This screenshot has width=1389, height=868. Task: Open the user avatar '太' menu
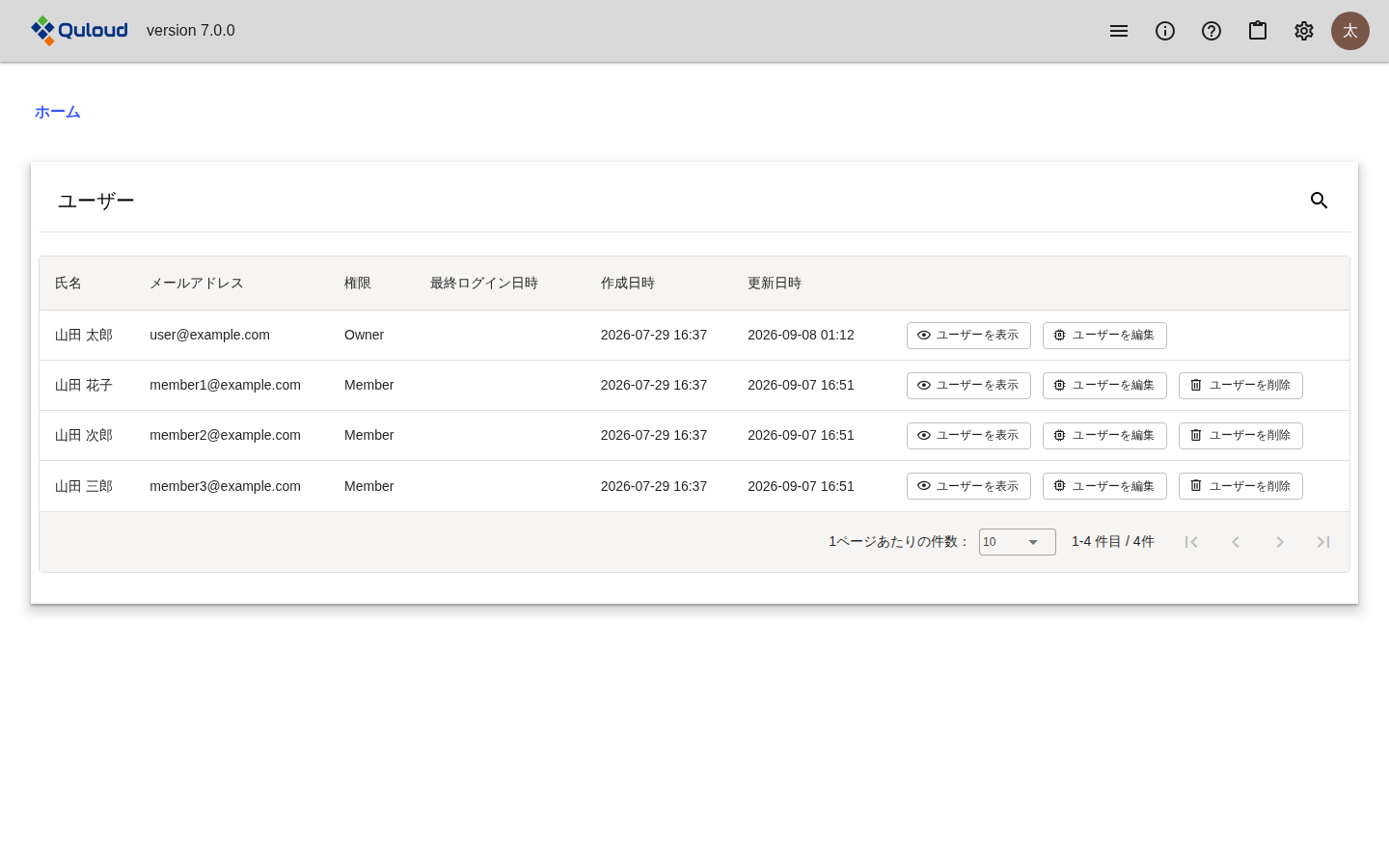tap(1350, 31)
